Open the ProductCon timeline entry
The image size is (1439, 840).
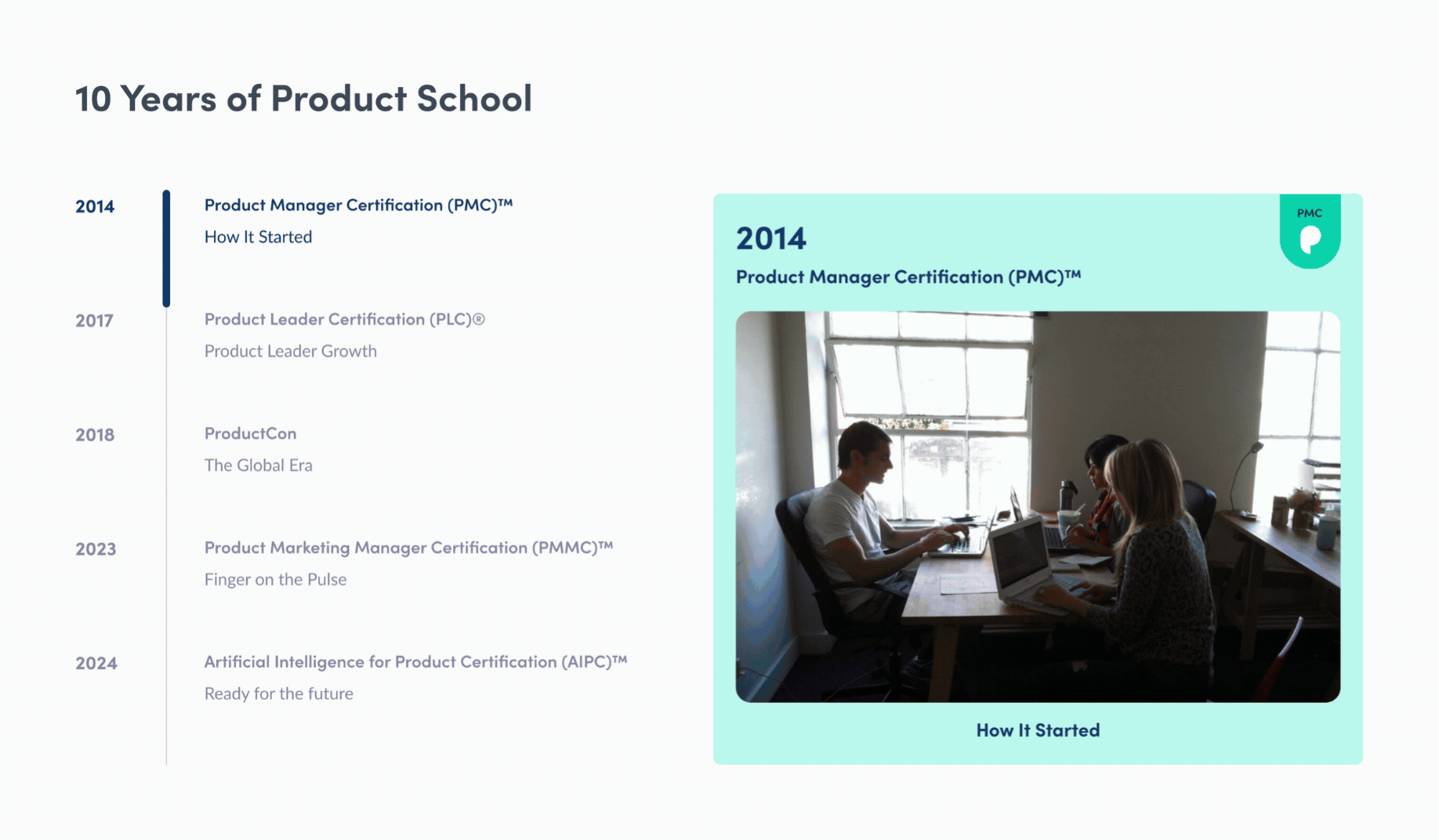click(x=250, y=433)
